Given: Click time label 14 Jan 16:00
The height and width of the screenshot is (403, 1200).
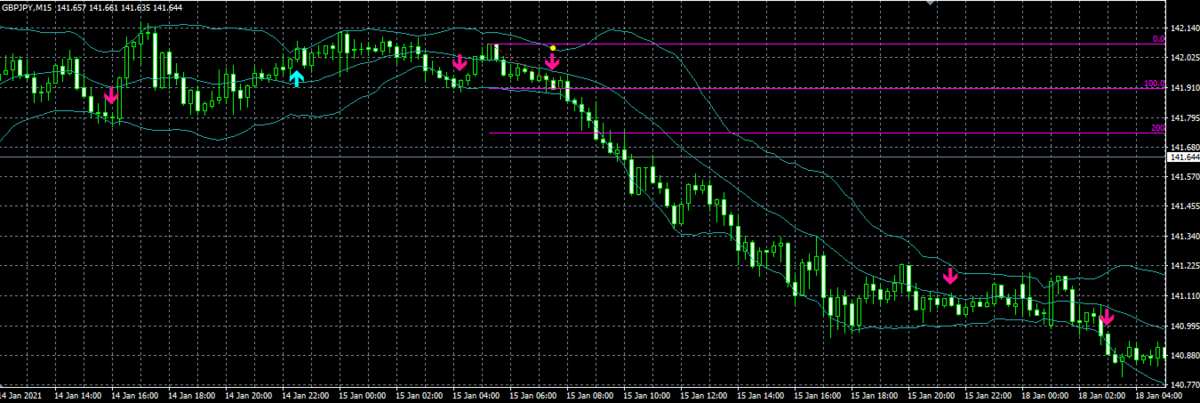Looking at the screenshot, I should (135, 396).
